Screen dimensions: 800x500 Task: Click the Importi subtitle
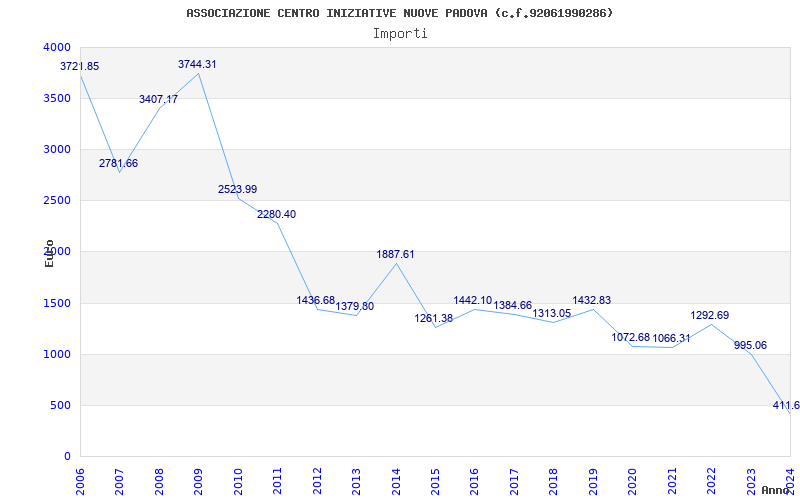coord(400,34)
